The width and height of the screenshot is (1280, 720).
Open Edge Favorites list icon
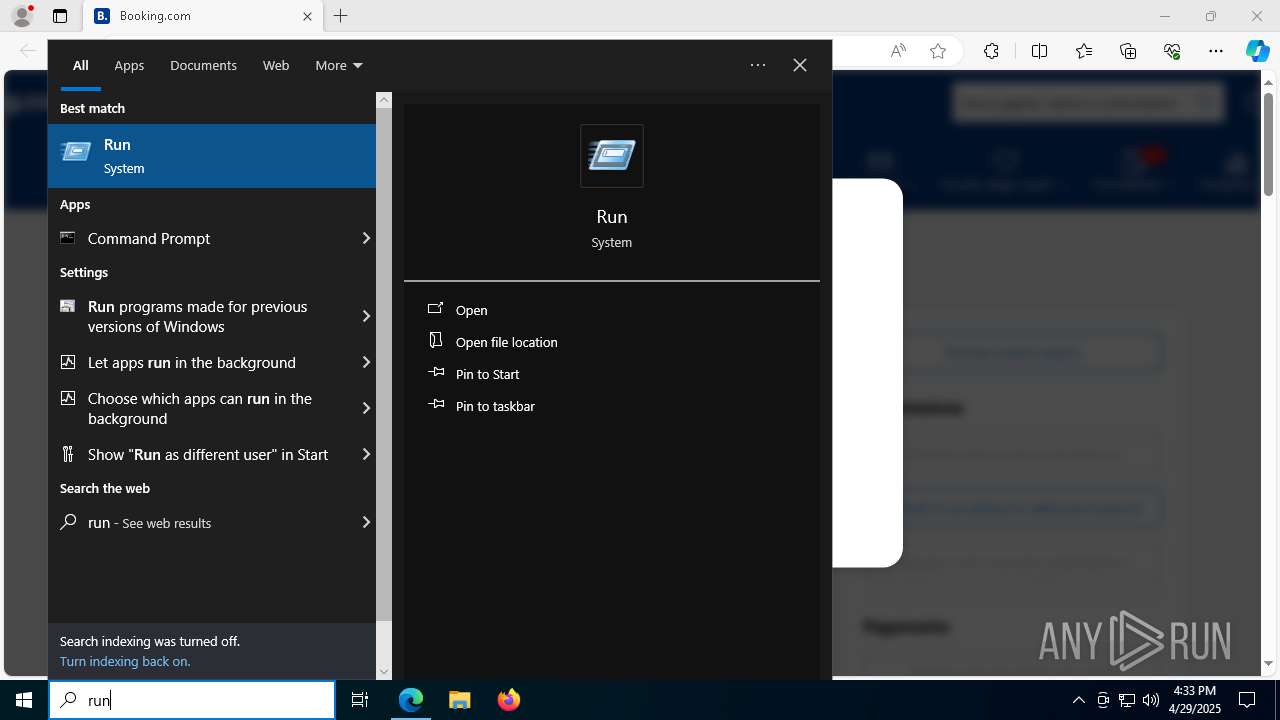coord(1084,51)
